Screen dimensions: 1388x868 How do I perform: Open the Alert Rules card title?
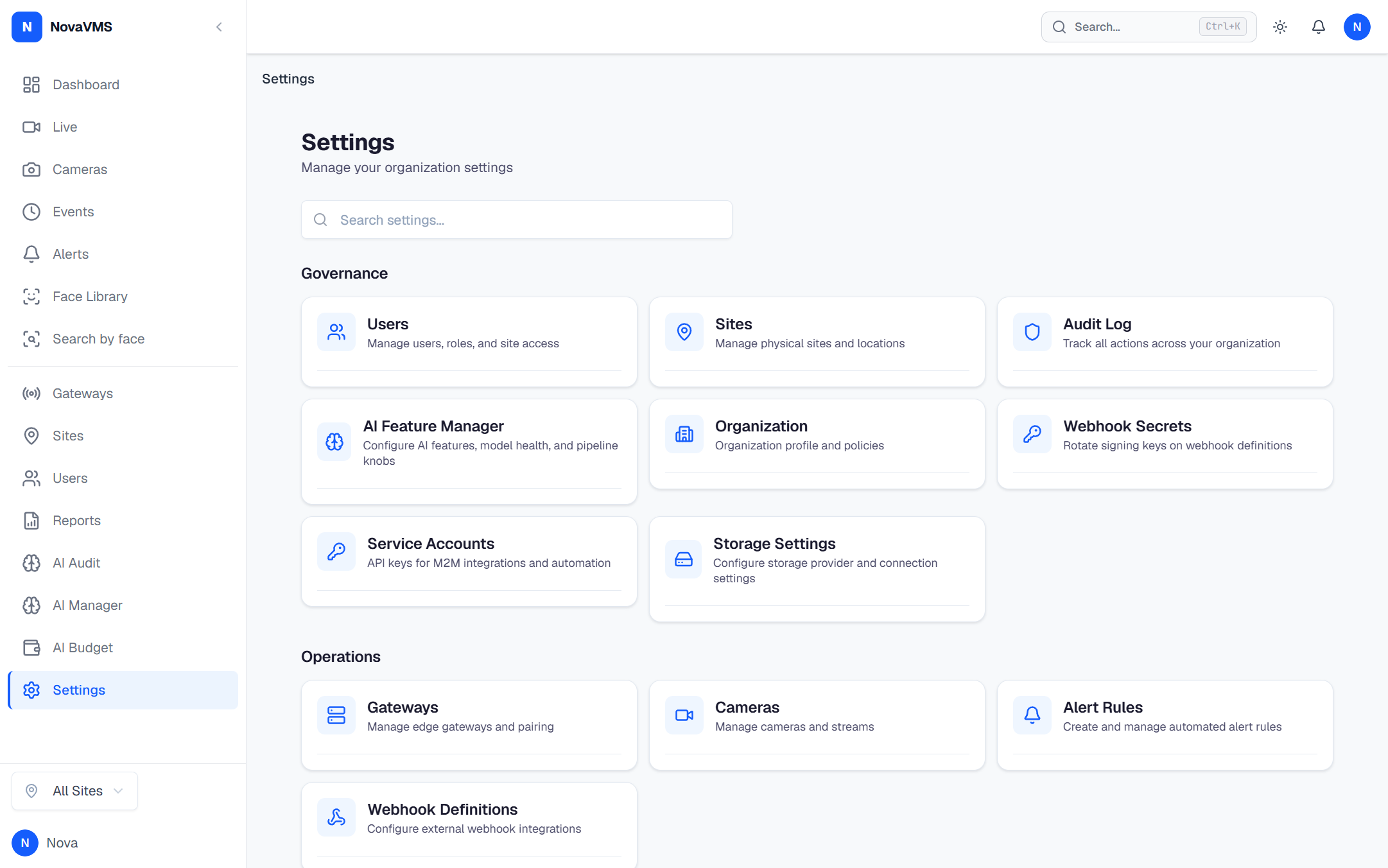1103,707
